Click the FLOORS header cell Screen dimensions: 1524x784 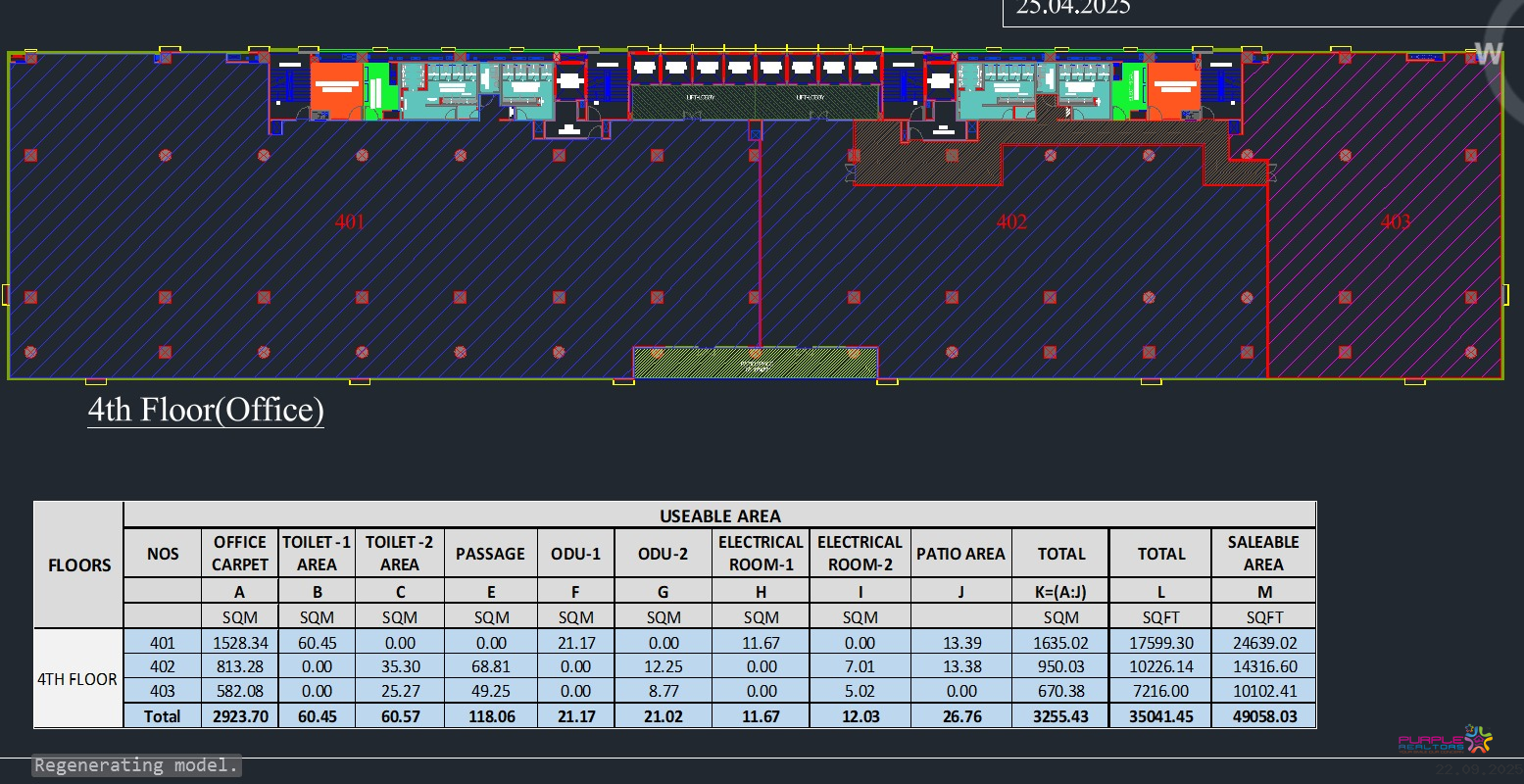point(79,564)
